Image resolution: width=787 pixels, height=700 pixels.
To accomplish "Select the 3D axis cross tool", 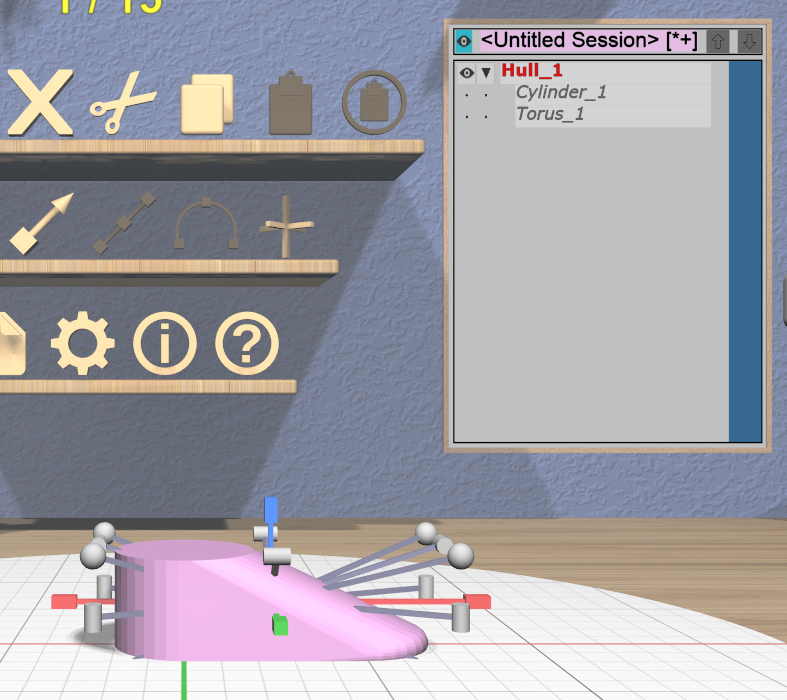I will pyautogui.click(x=286, y=226).
